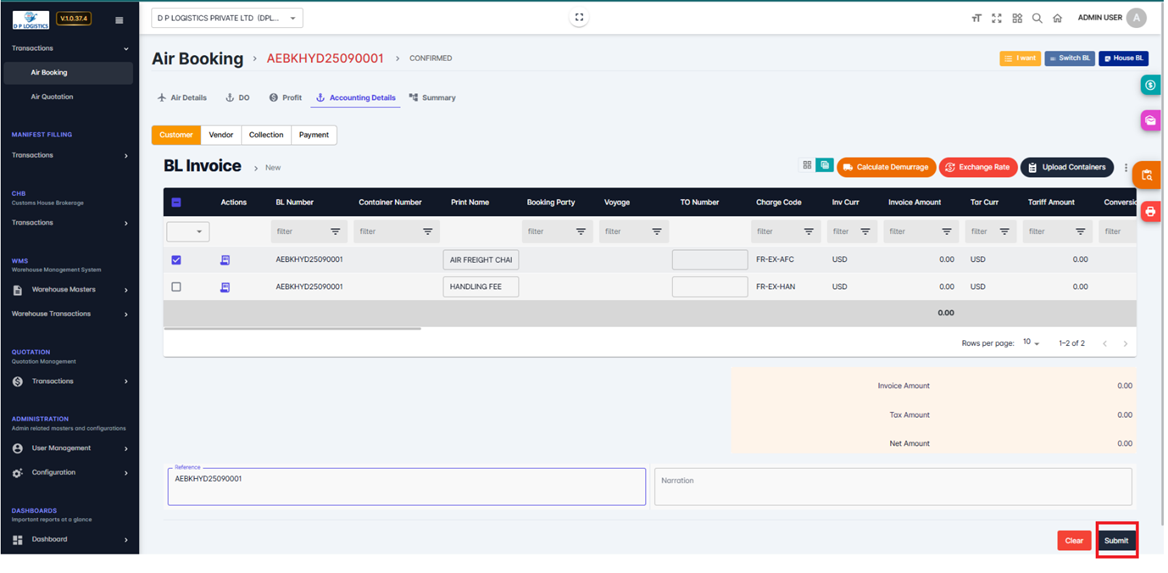1168x573 pixels.
Task: Toggle the select-all checkbox in table header
Action: click(x=176, y=202)
